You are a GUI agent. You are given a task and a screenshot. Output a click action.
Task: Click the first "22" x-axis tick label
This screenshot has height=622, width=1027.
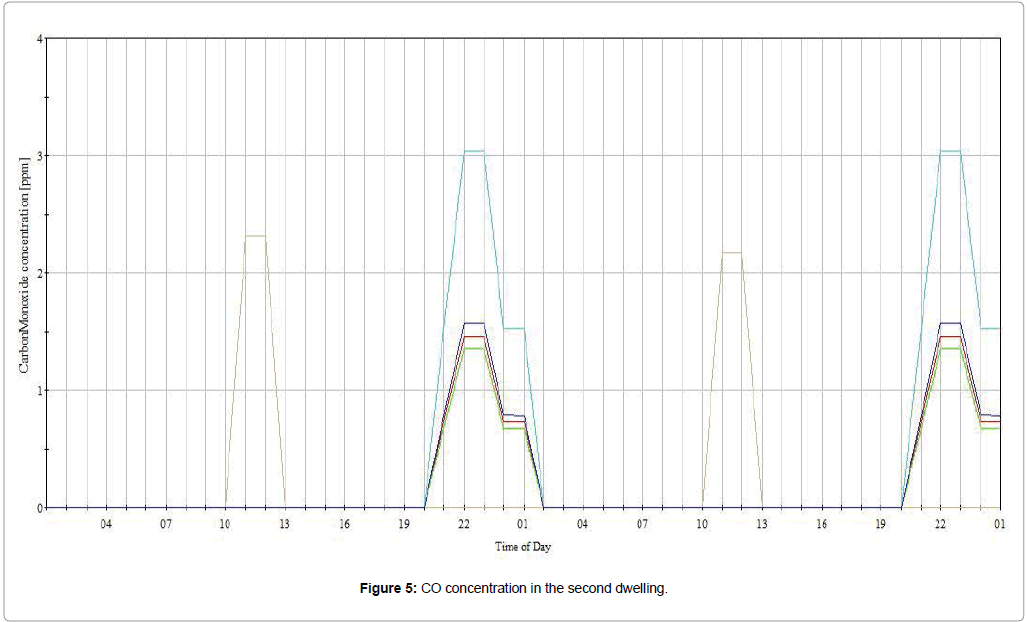pyautogui.click(x=464, y=523)
